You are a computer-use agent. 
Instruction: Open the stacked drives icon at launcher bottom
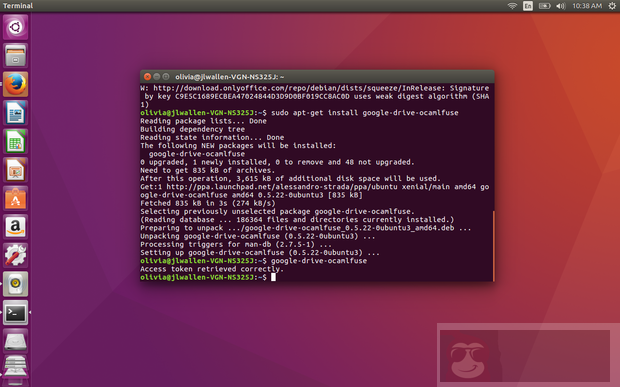tap(15, 368)
